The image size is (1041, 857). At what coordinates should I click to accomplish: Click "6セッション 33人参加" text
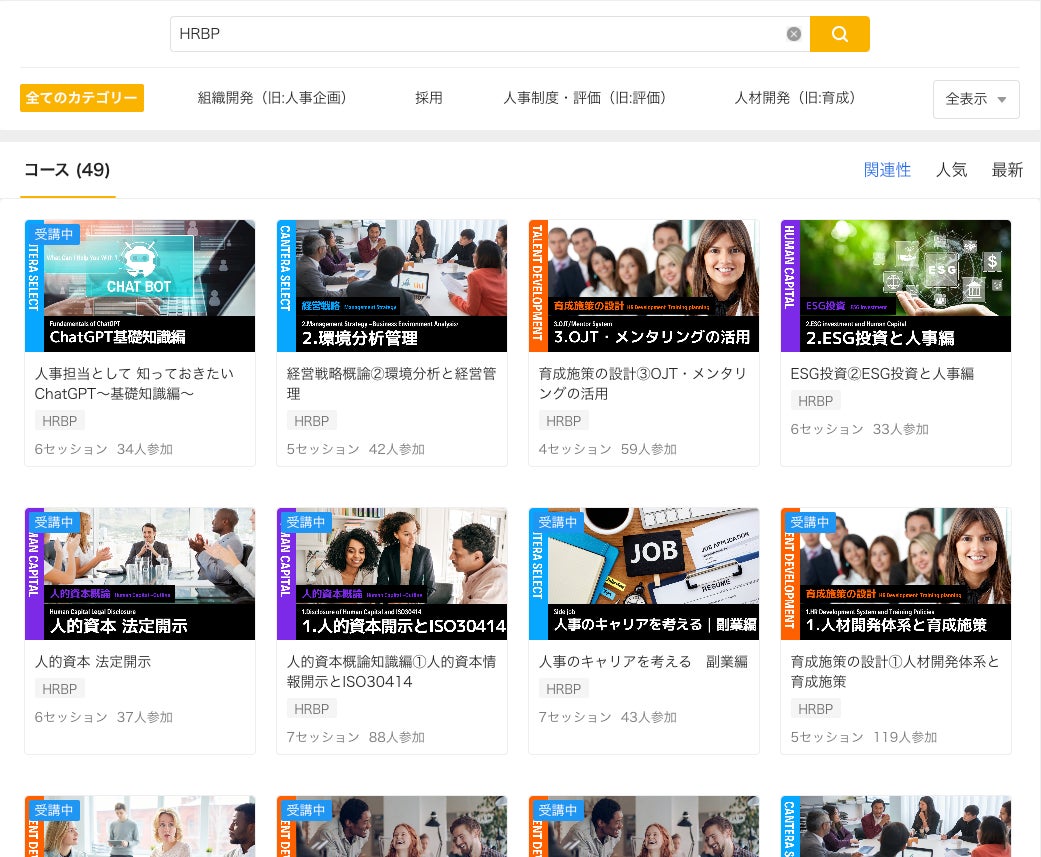click(859, 429)
